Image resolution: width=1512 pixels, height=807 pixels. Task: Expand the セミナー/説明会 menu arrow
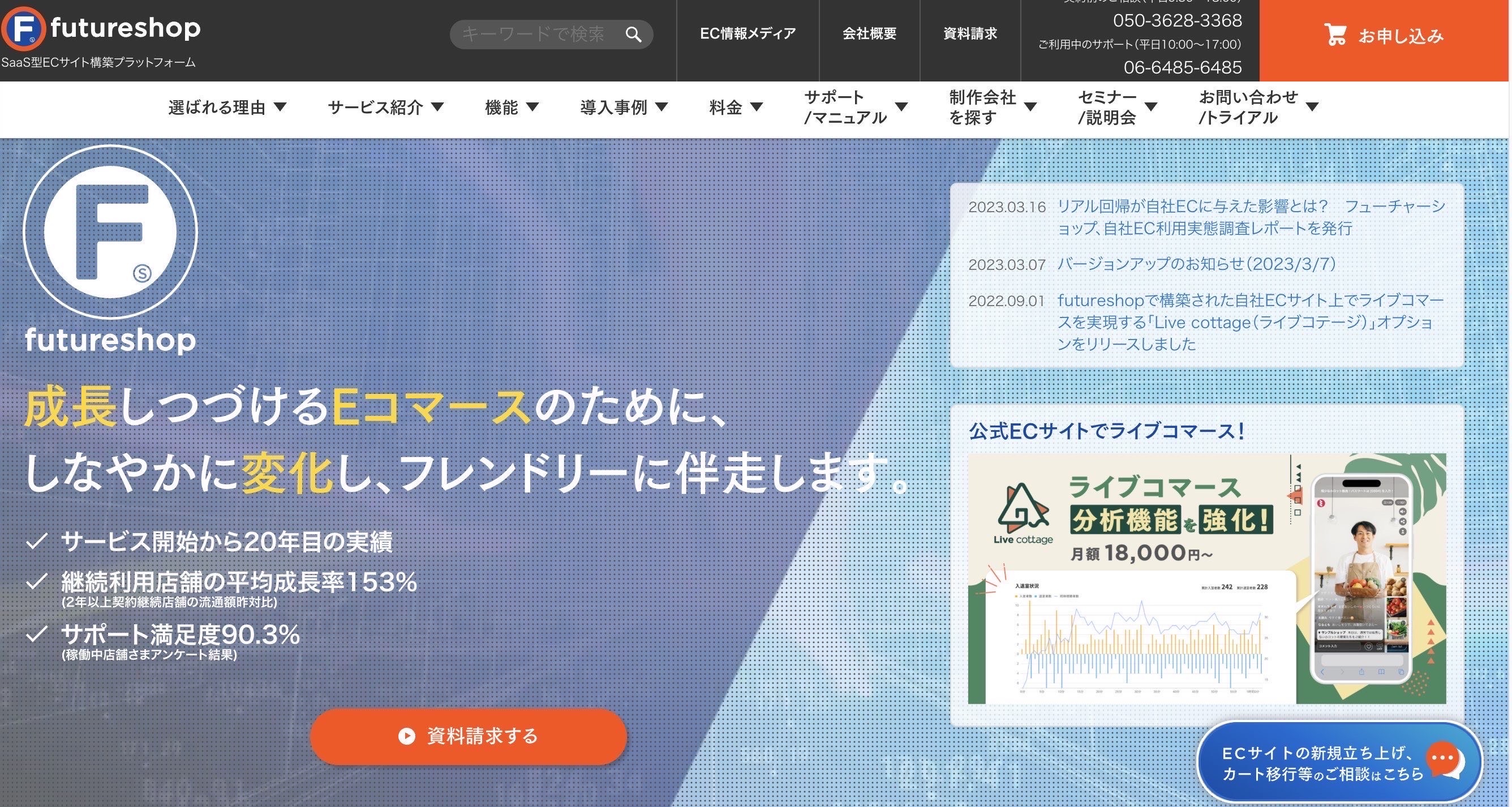coord(1151,107)
